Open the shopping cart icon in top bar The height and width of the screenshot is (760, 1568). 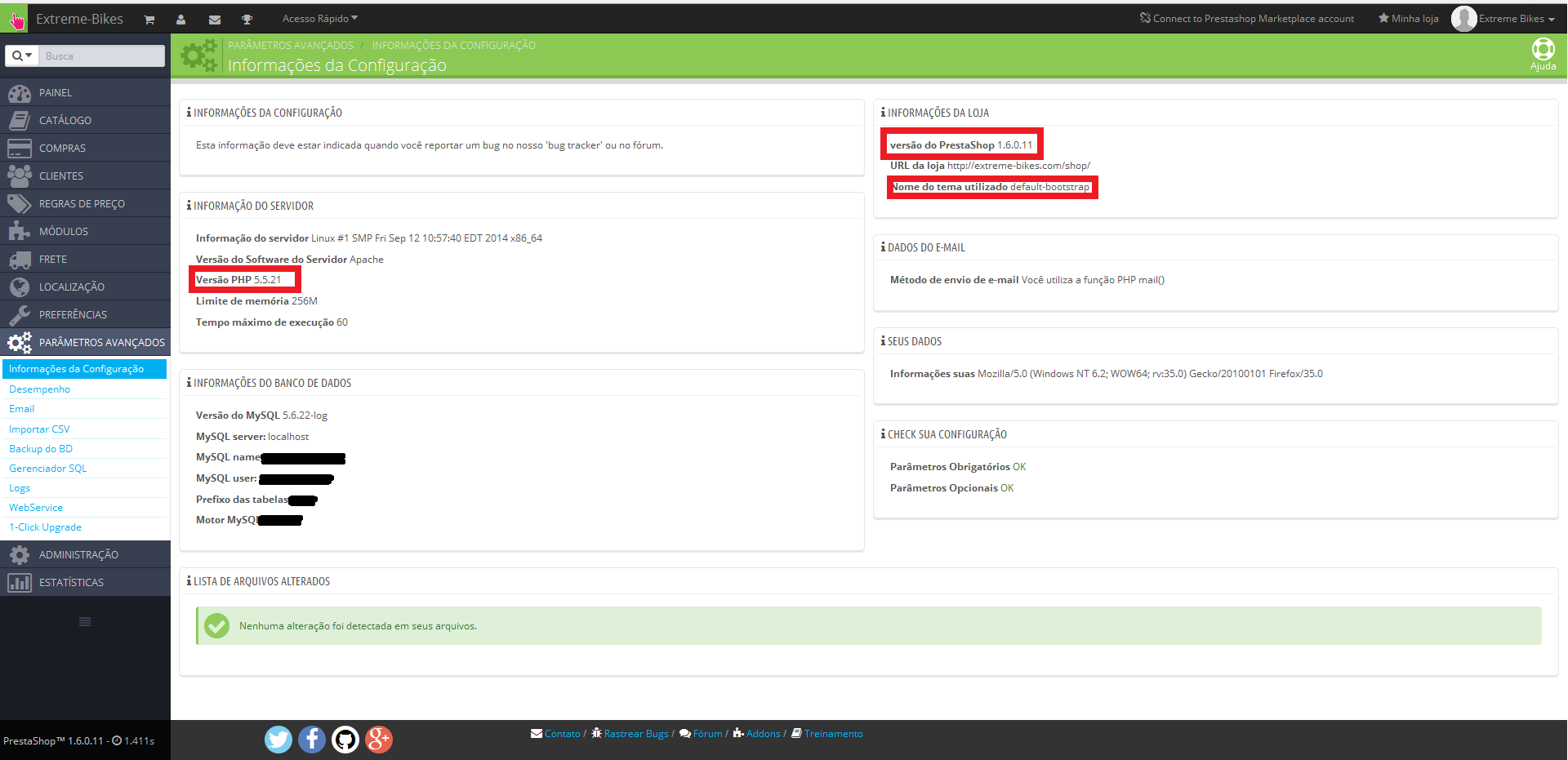[x=149, y=20]
